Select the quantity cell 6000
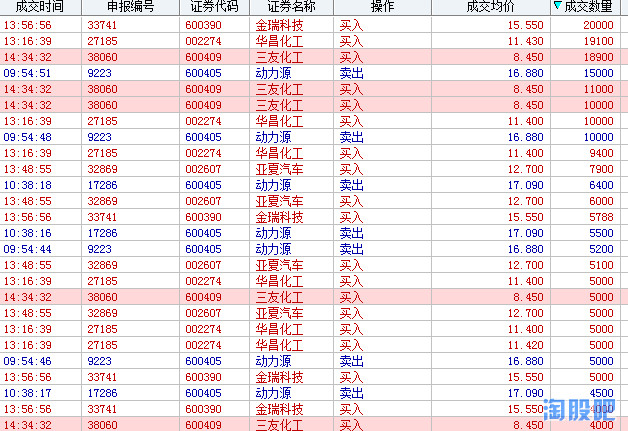 pos(601,201)
